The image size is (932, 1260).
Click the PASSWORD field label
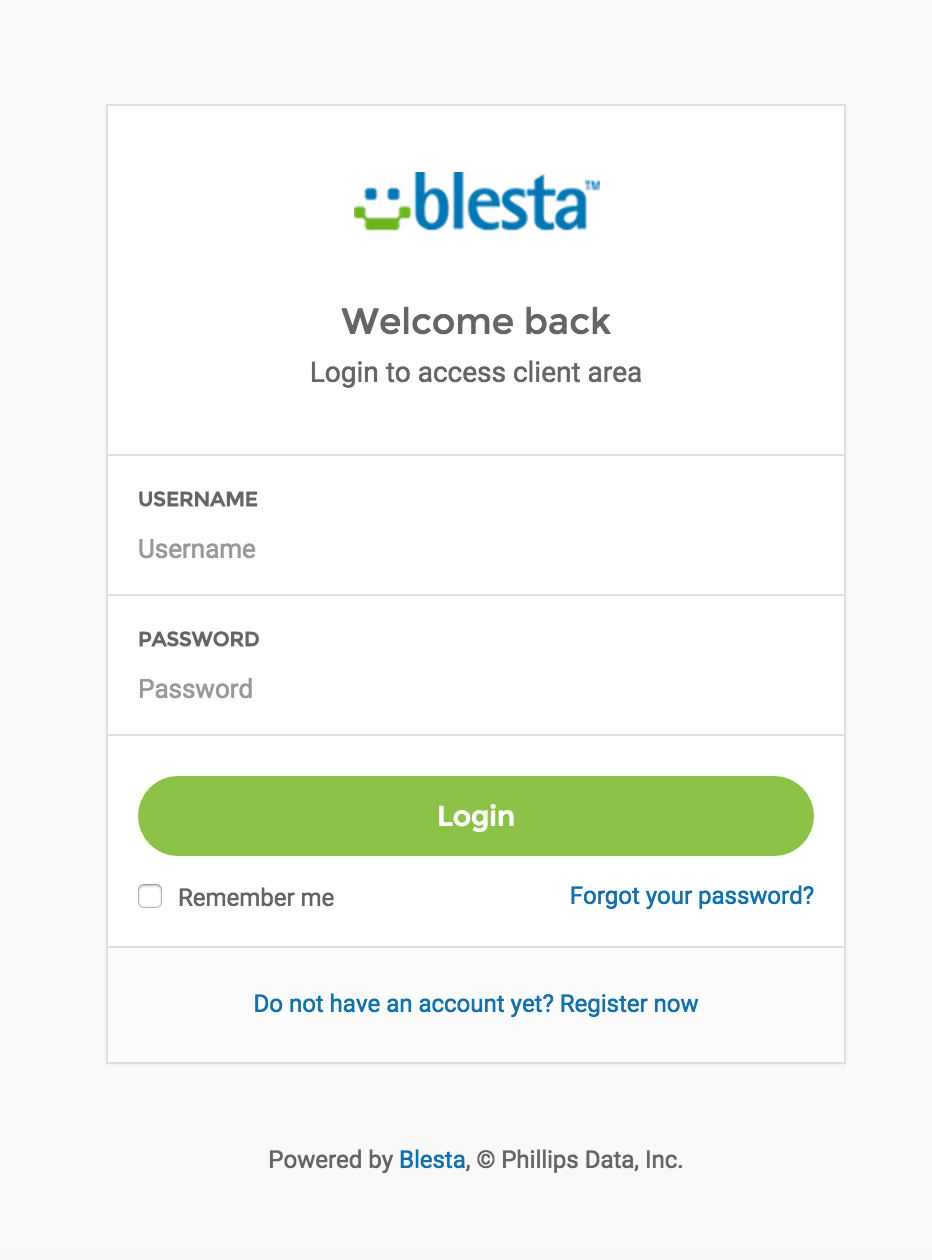tap(199, 639)
